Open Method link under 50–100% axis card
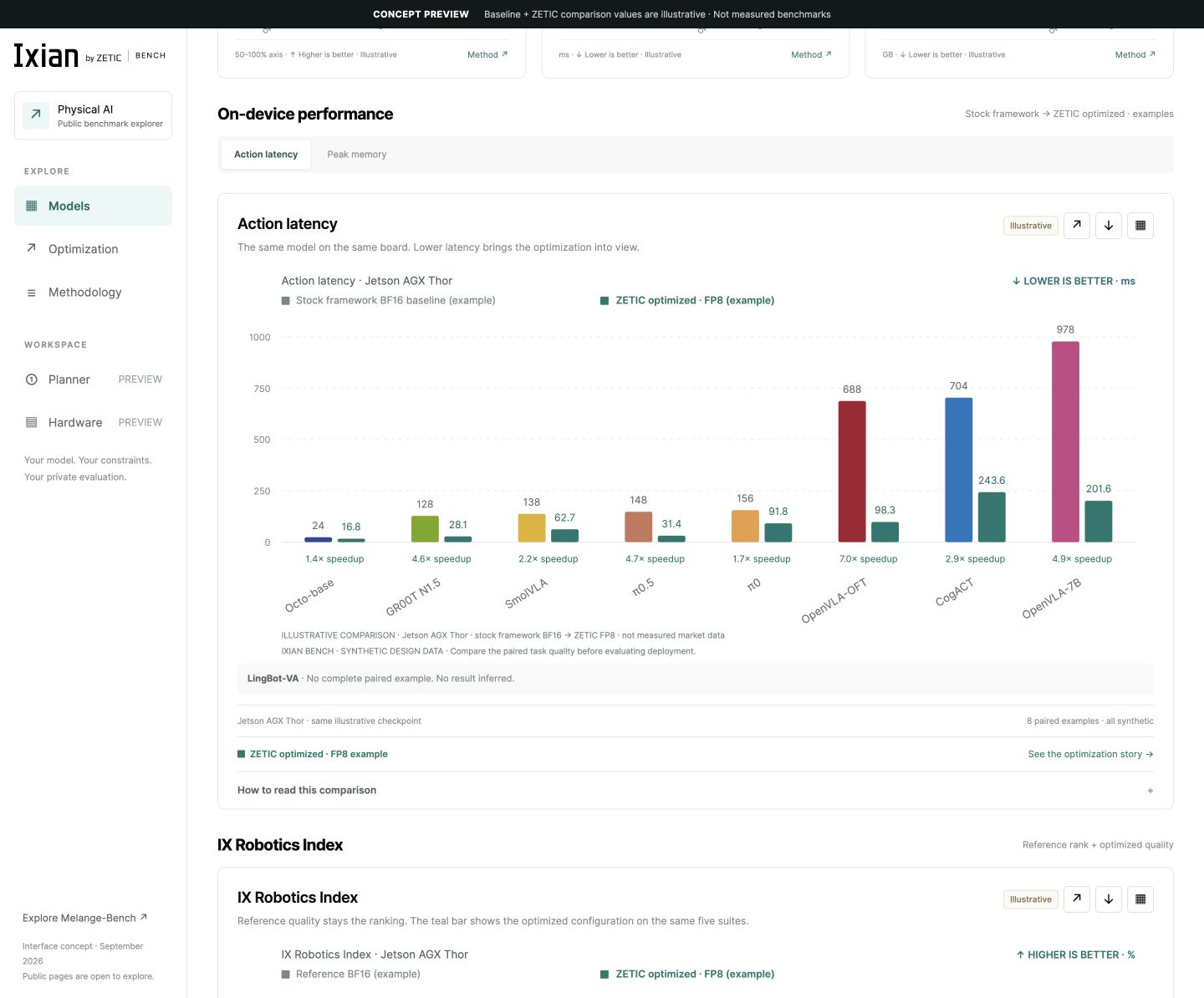 487,54
